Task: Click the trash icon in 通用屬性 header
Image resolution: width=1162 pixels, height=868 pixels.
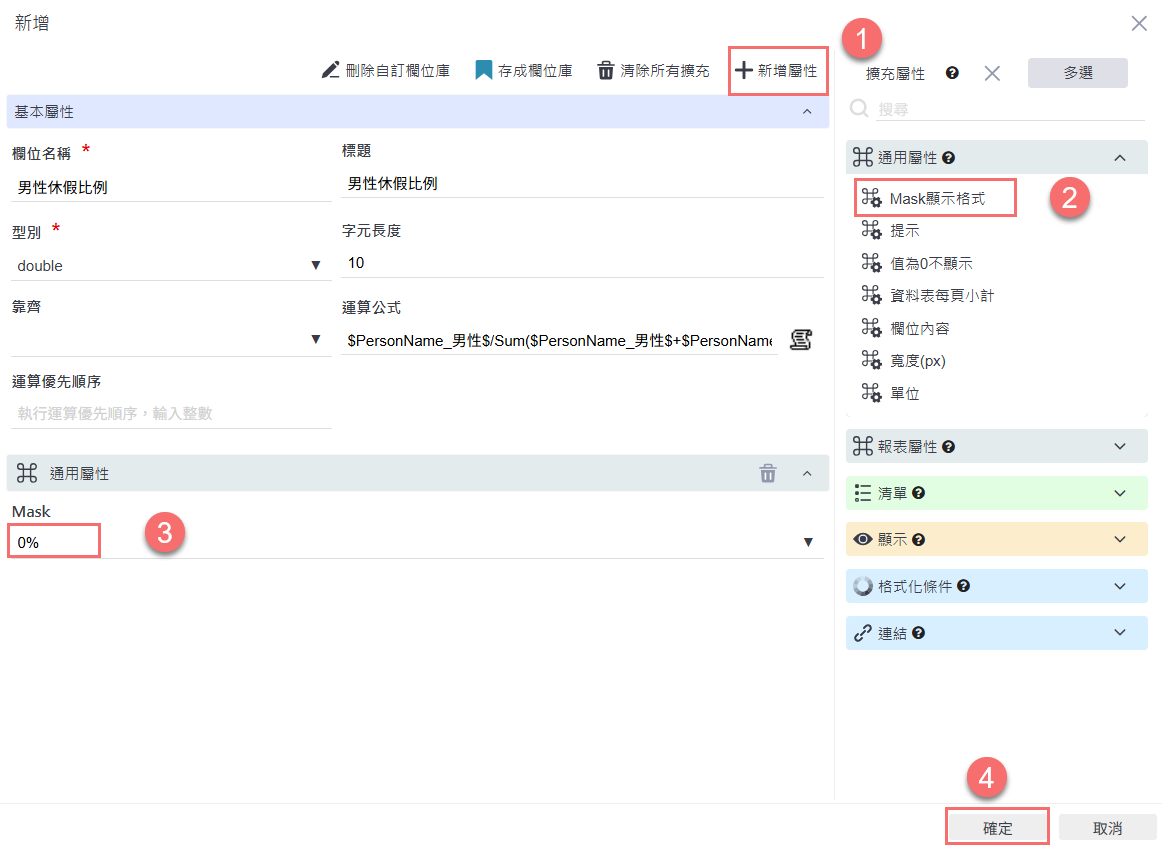Action: coord(767,474)
